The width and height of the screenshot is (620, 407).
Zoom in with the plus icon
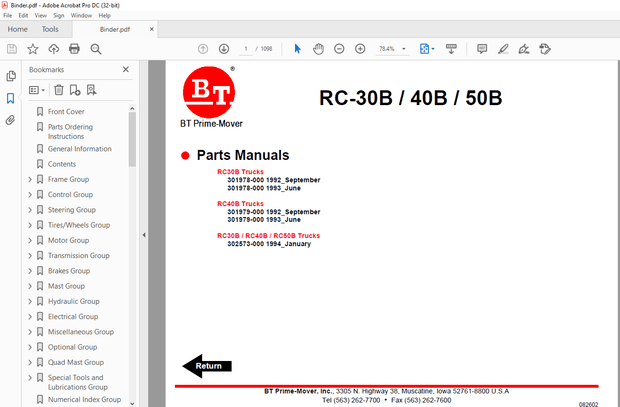pyautogui.click(x=360, y=49)
